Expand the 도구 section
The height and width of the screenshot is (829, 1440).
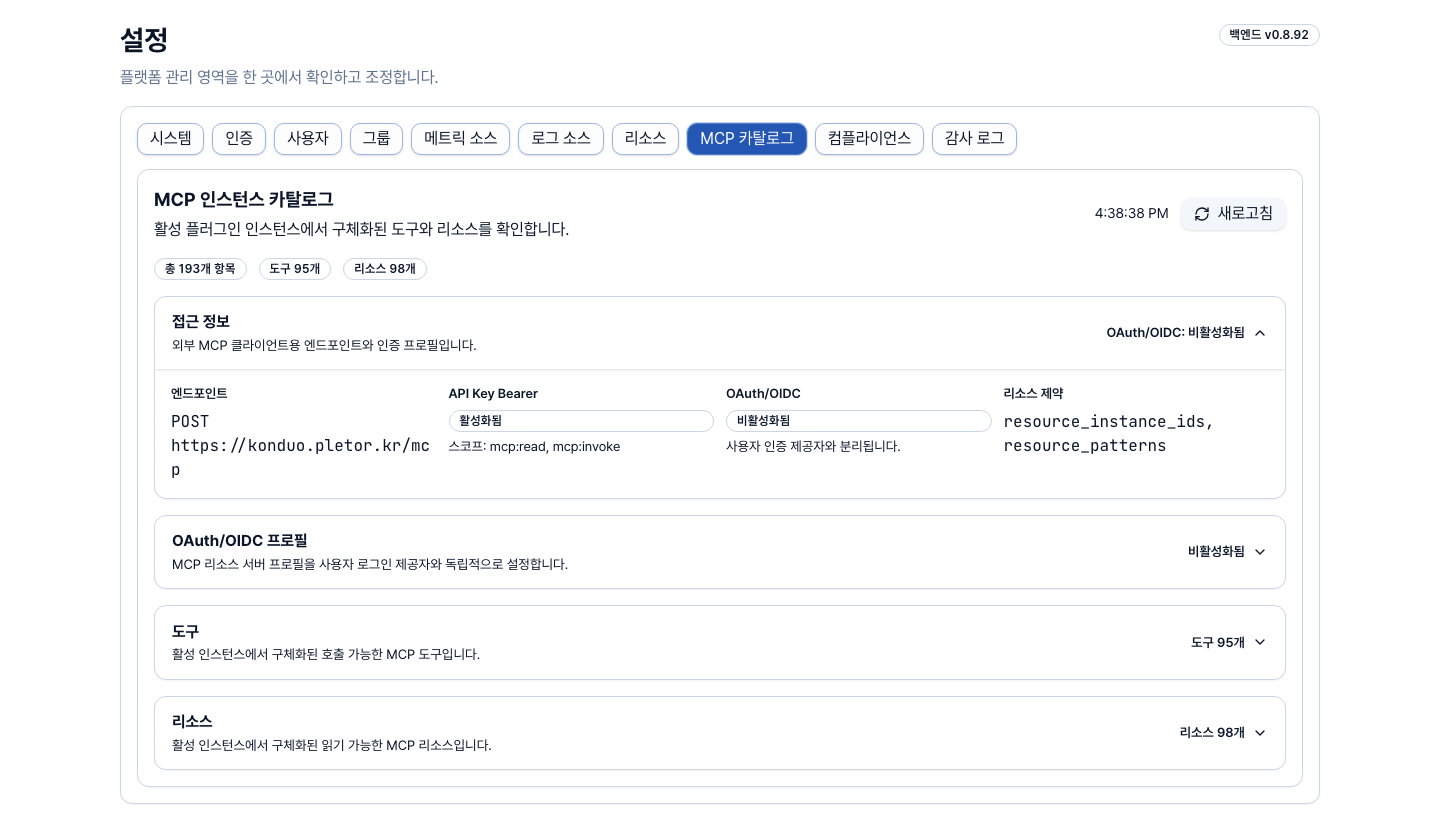[x=720, y=642]
